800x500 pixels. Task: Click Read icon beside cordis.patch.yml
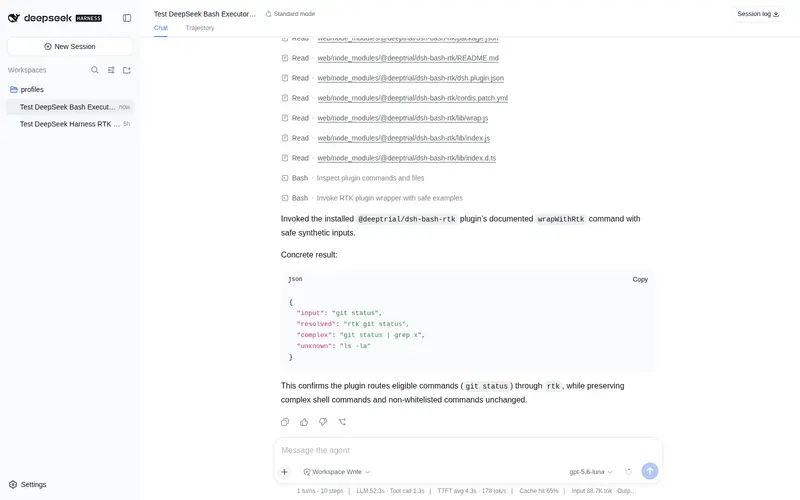click(285, 98)
